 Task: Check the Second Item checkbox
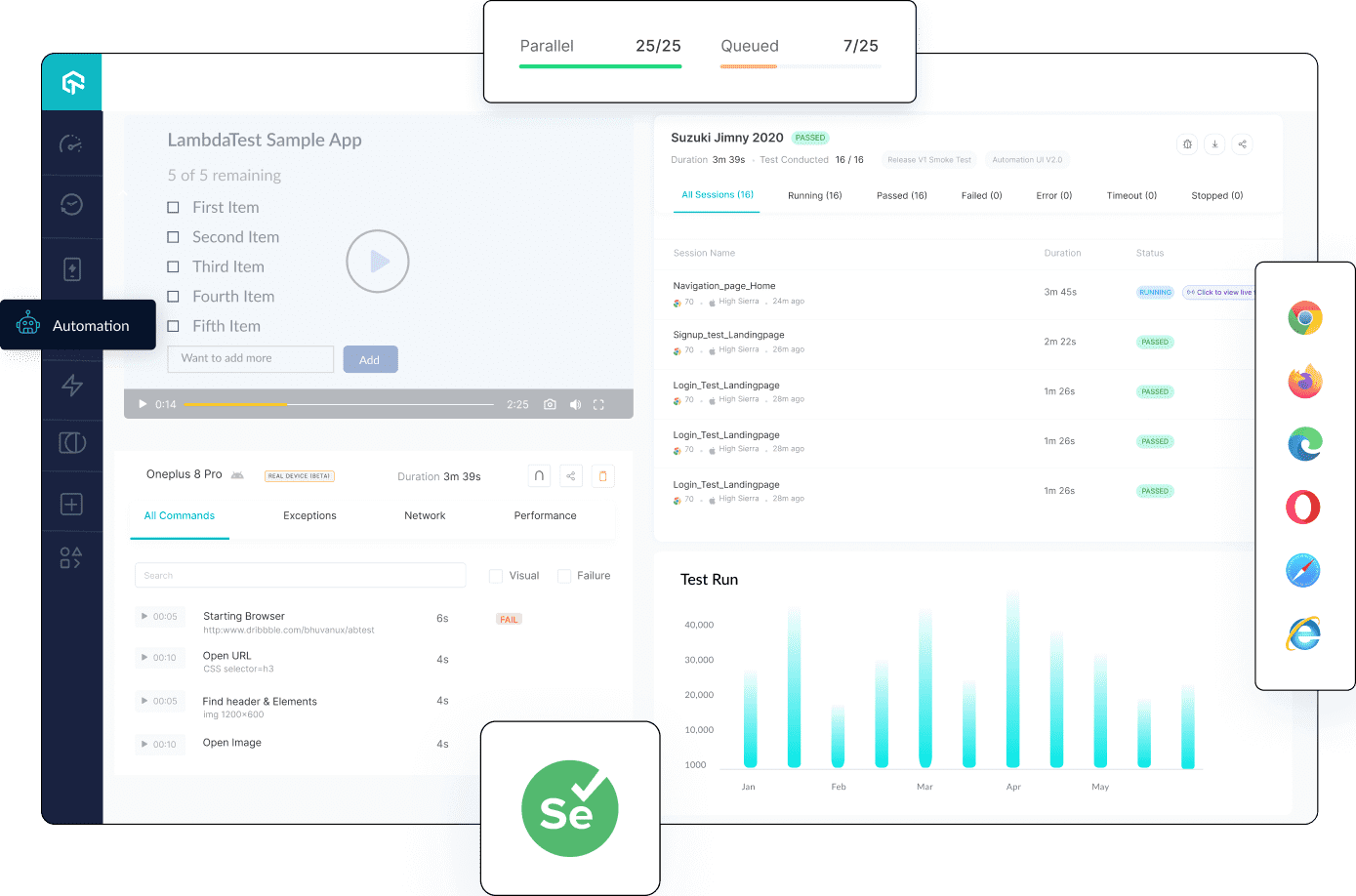[173, 237]
